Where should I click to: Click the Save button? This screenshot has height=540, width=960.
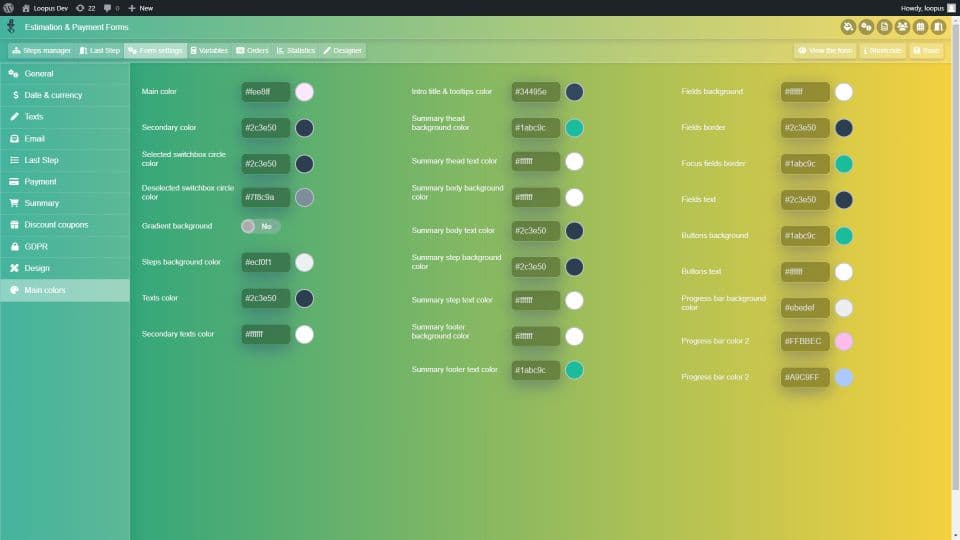pos(926,50)
